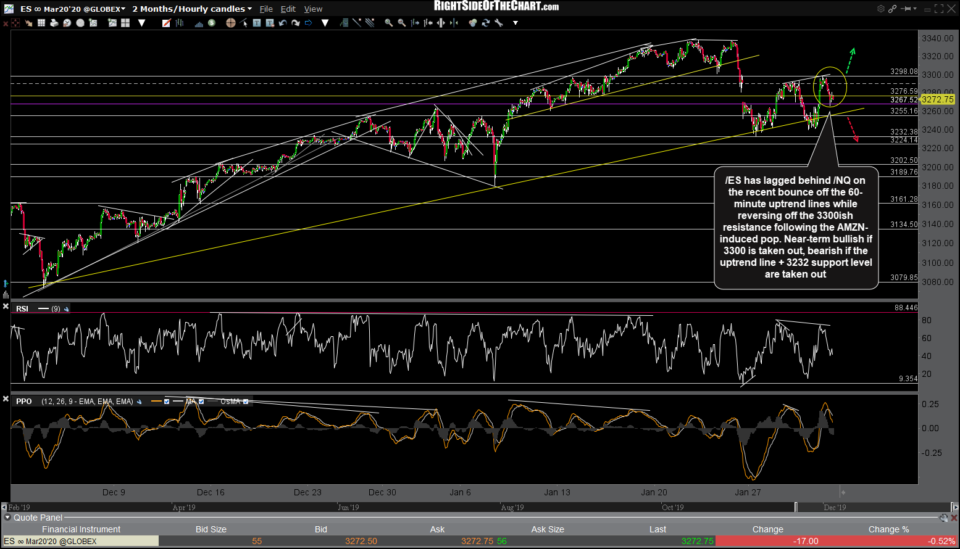Toggle the PPO orange line checkbox
The image size is (960, 549).
pyautogui.click(x=167, y=401)
